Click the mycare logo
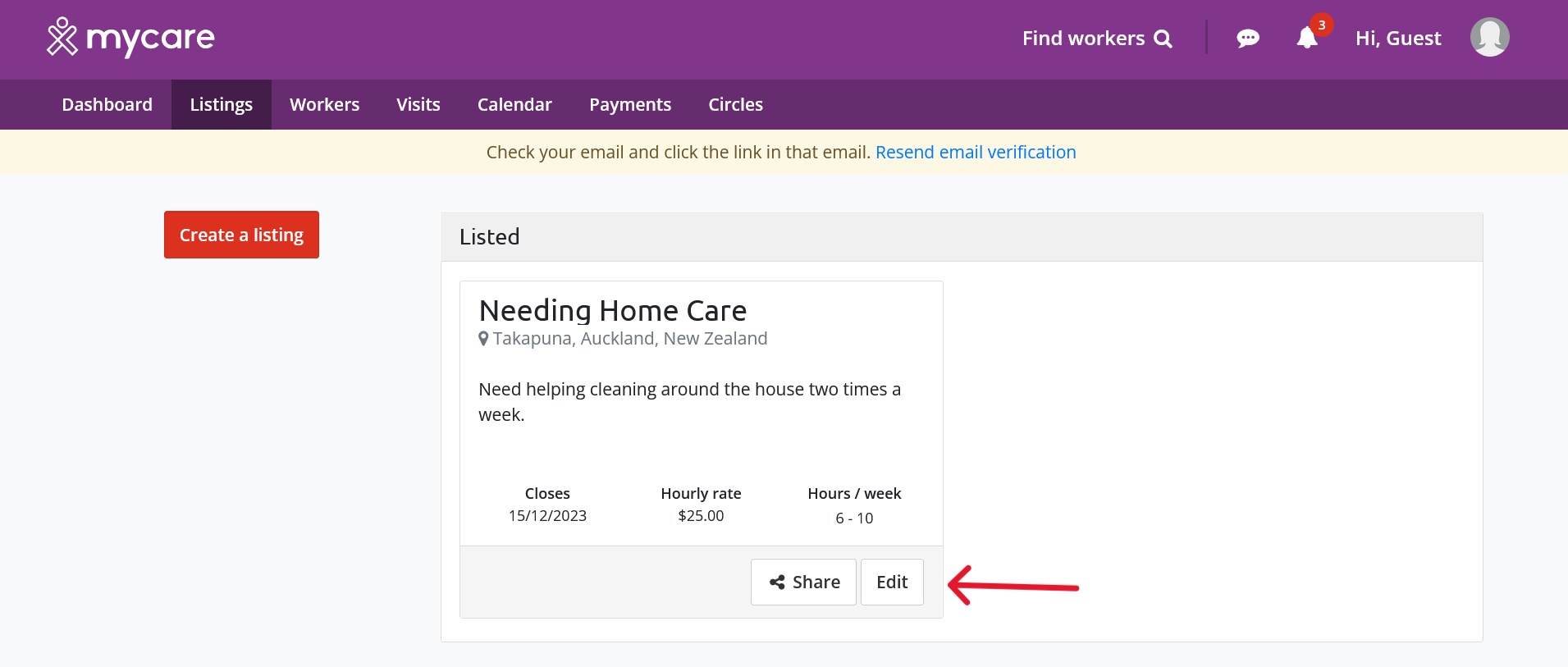This screenshot has height=667, width=1568. point(130,38)
